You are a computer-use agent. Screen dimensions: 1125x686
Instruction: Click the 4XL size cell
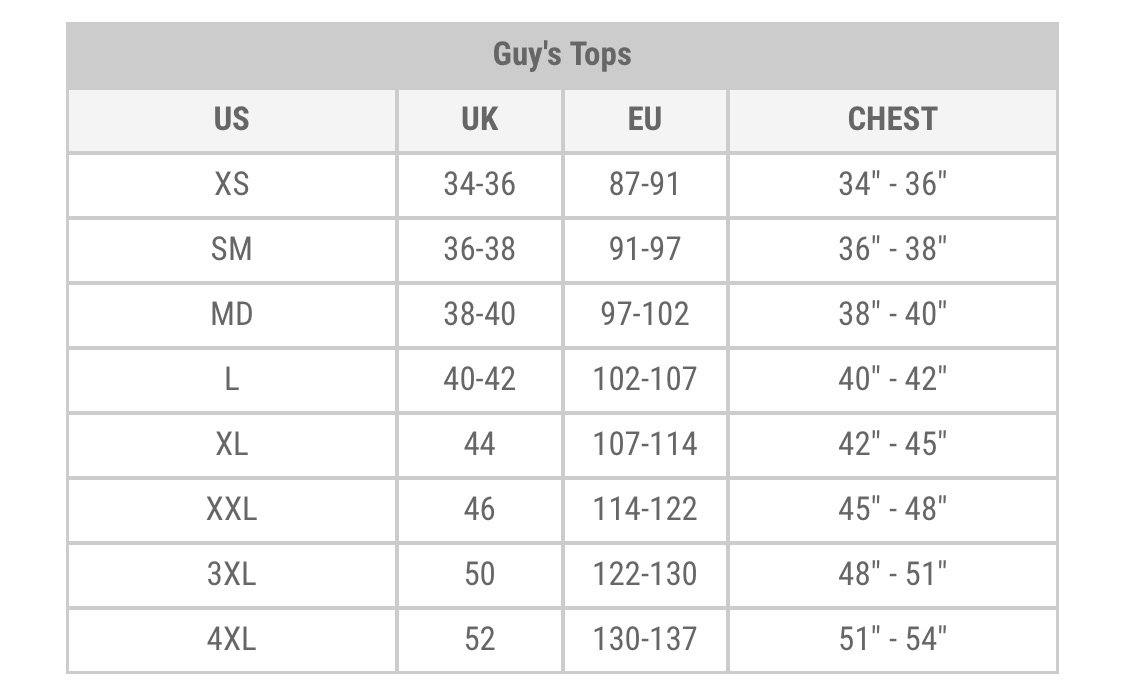tap(231, 638)
